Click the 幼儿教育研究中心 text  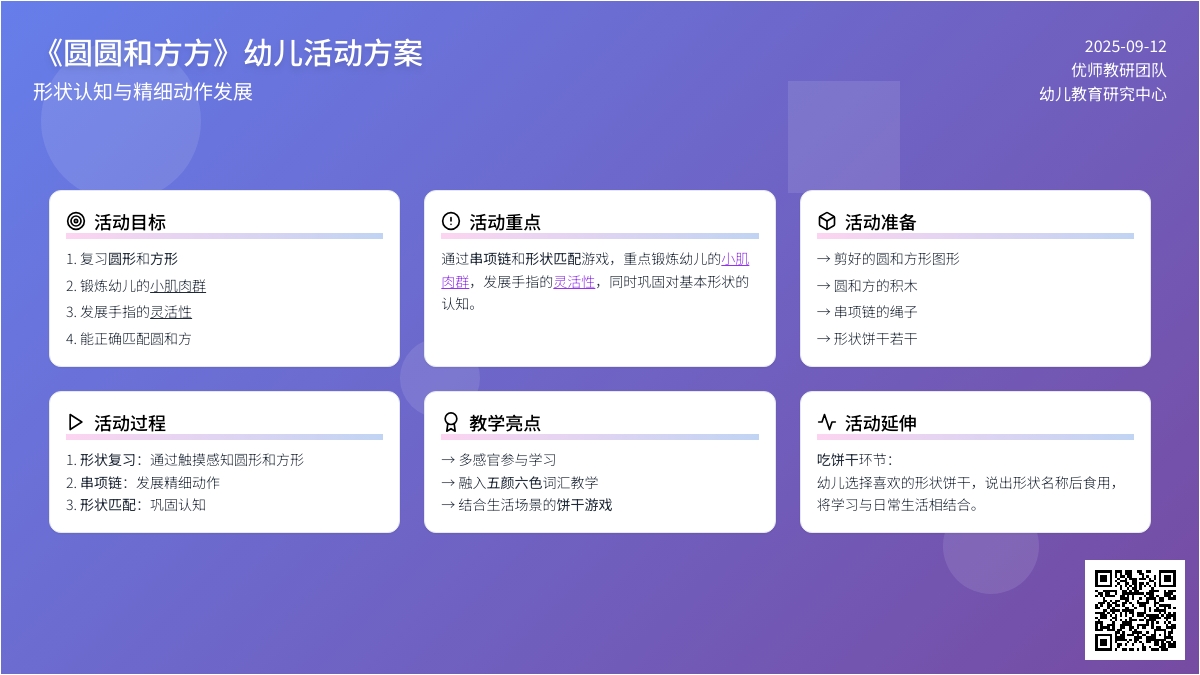[1102, 95]
